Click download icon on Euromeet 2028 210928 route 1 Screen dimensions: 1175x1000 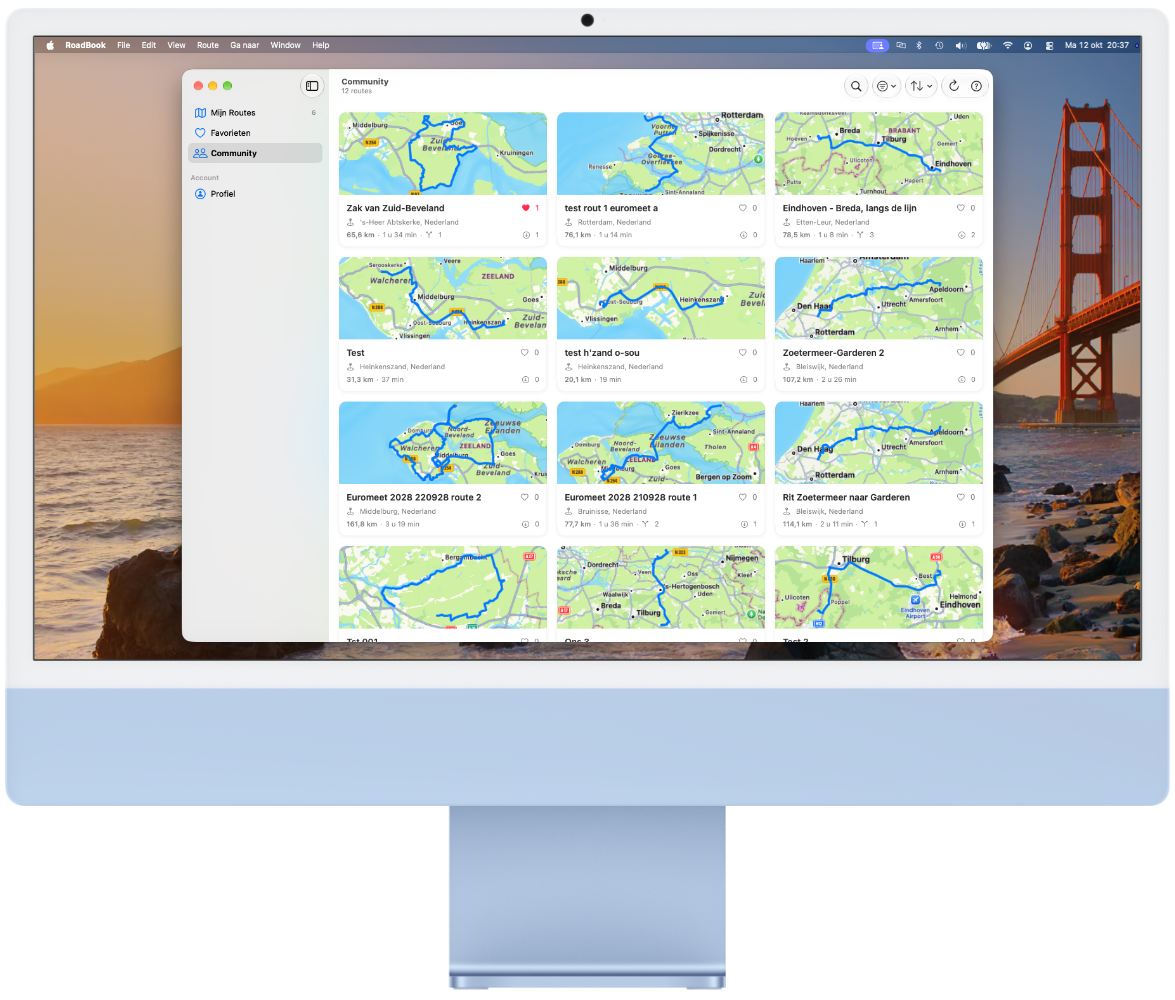pos(743,524)
